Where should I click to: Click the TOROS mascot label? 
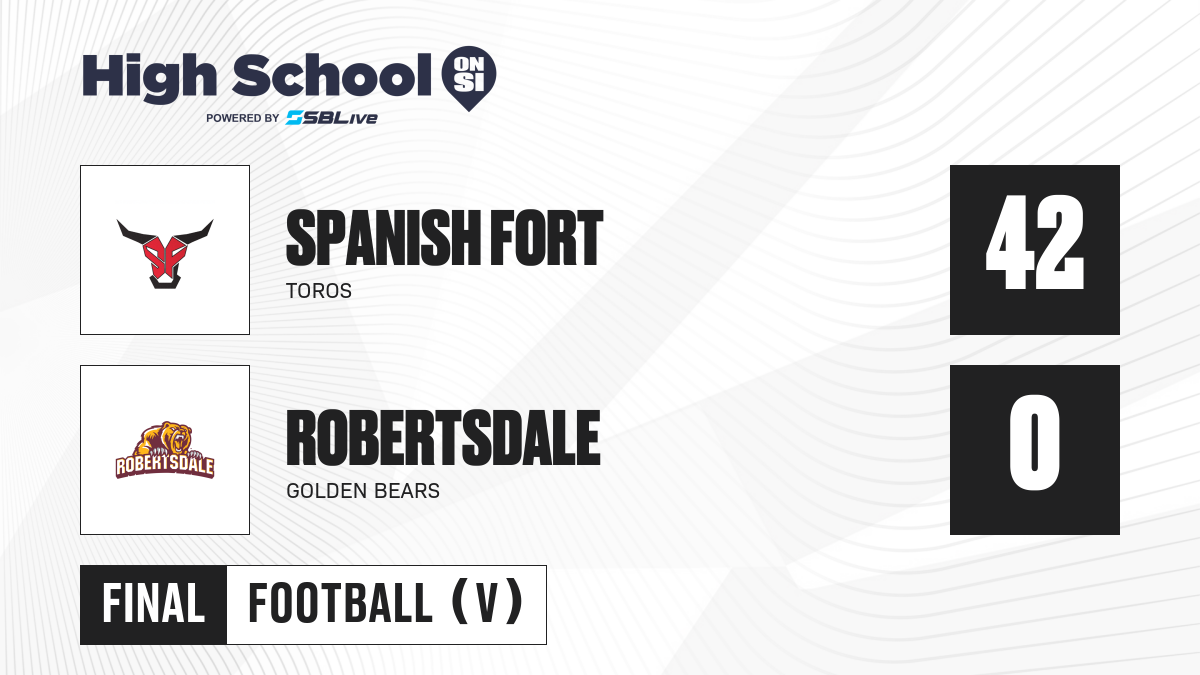(319, 291)
